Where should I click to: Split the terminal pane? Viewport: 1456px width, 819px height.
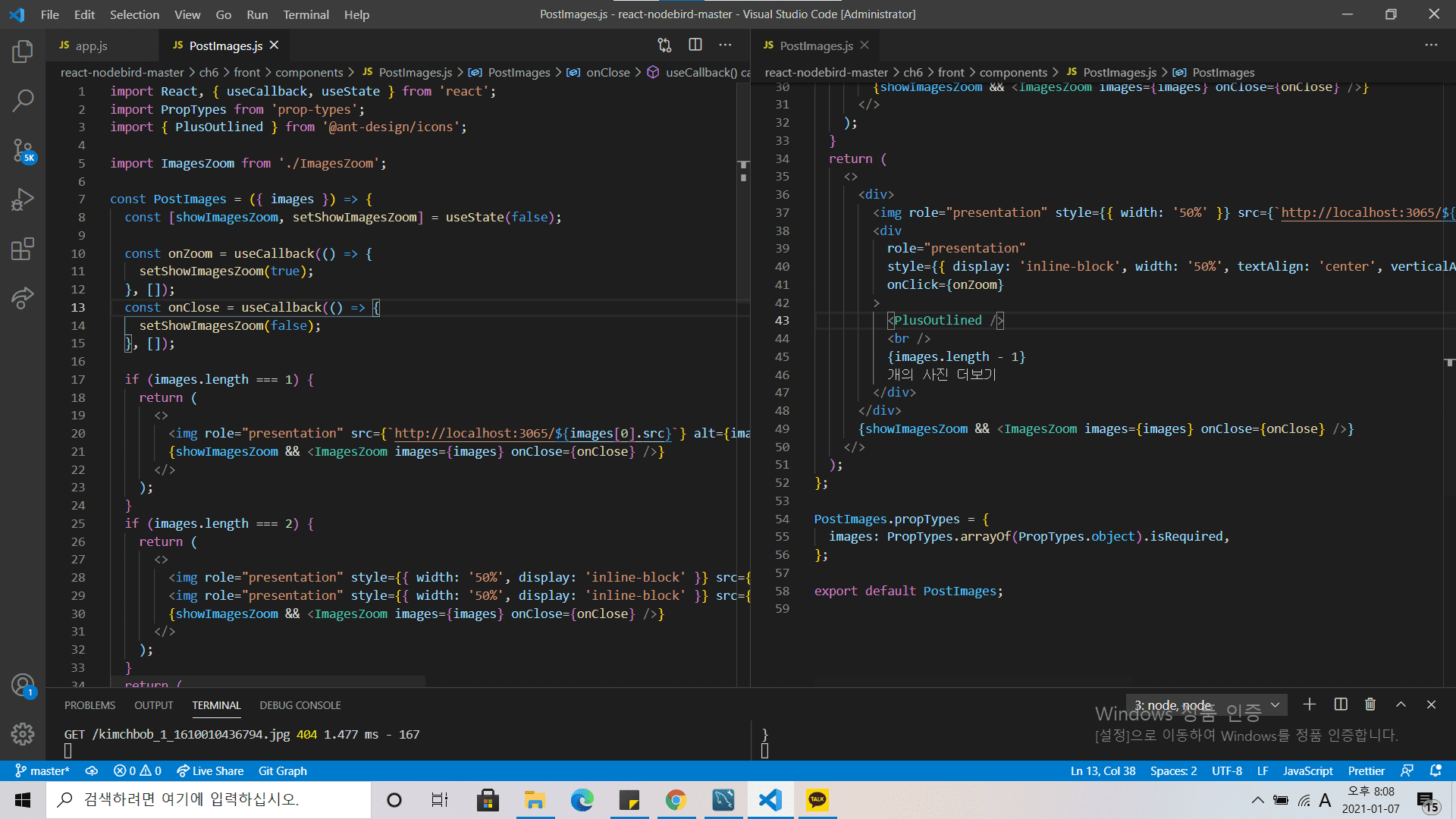click(1340, 704)
